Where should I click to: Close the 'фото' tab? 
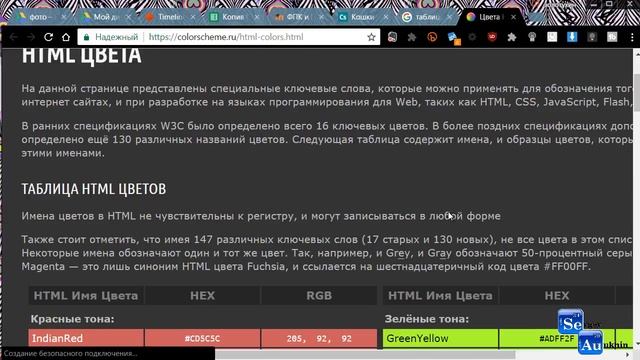63,17
